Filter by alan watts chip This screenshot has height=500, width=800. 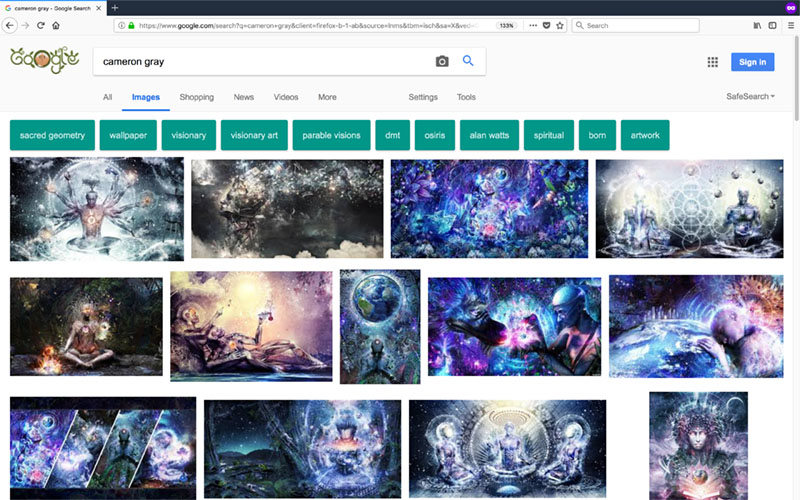[x=489, y=135]
